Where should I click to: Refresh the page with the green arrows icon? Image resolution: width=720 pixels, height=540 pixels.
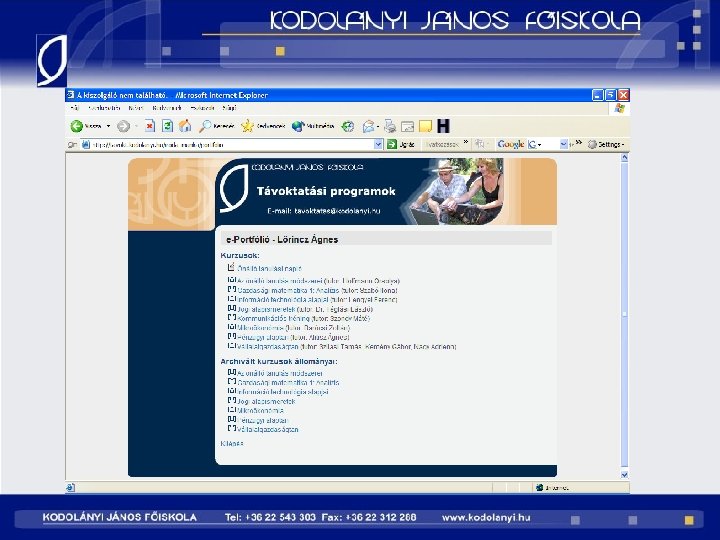click(x=167, y=126)
